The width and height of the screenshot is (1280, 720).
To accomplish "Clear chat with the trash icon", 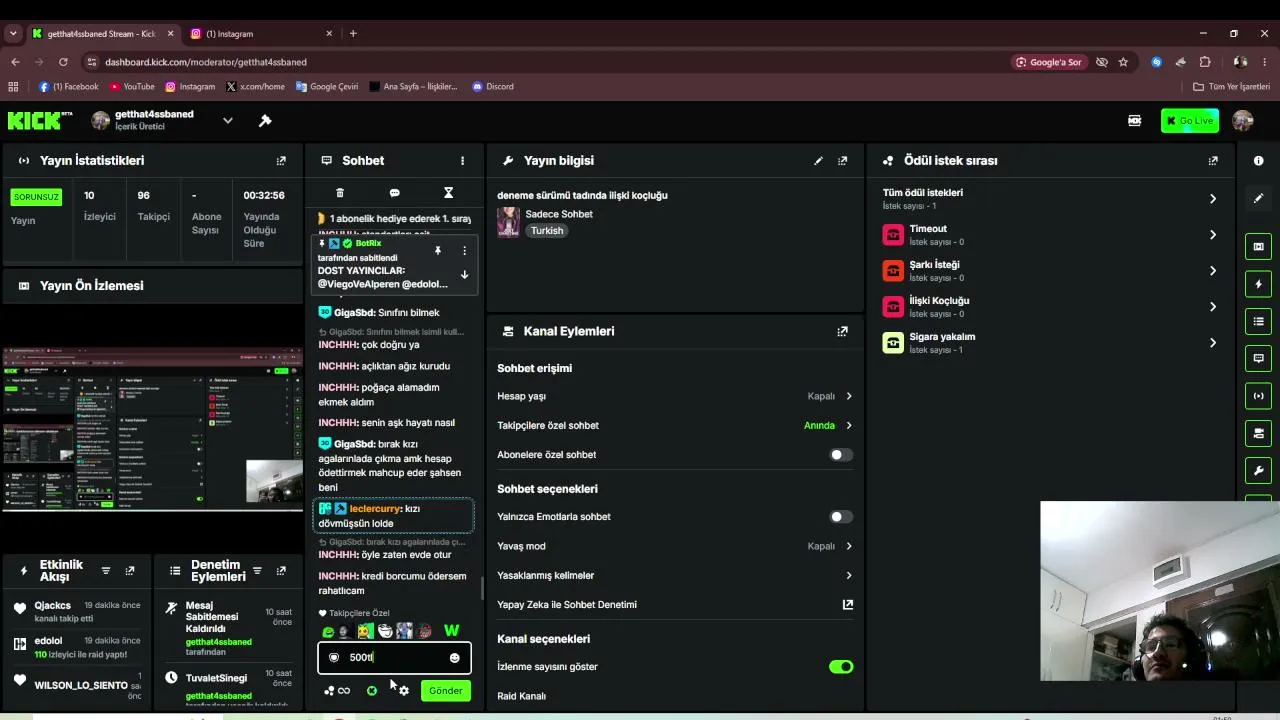I will (x=340, y=192).
